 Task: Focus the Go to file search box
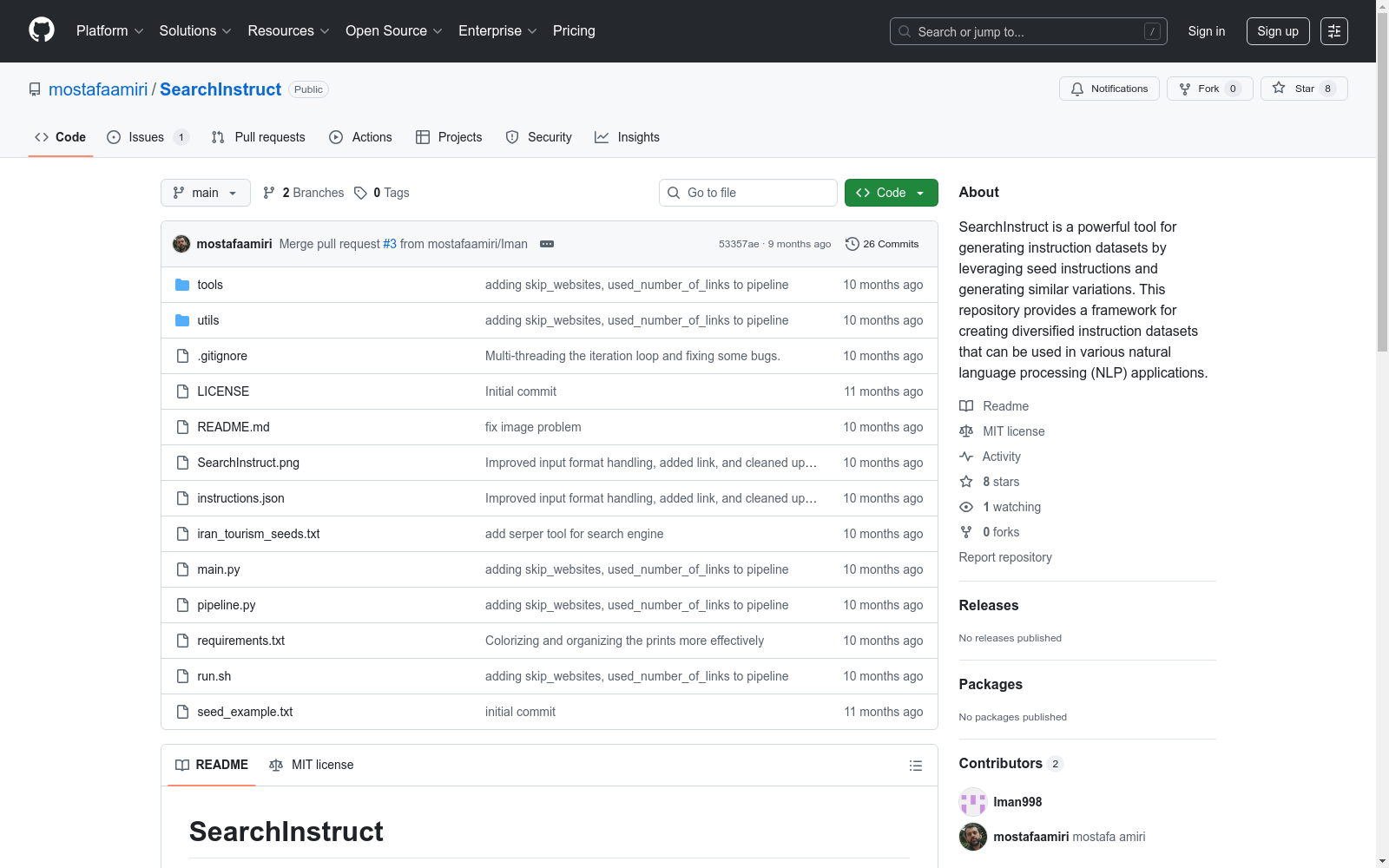pos(748,193)
